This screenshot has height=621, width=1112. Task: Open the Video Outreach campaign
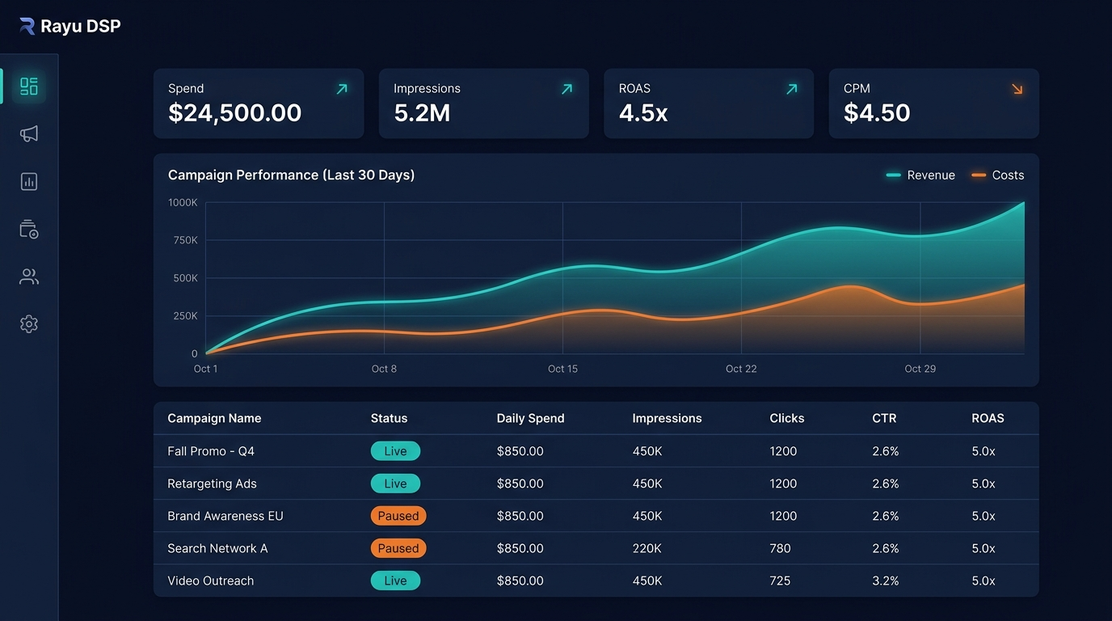point(211,581)
